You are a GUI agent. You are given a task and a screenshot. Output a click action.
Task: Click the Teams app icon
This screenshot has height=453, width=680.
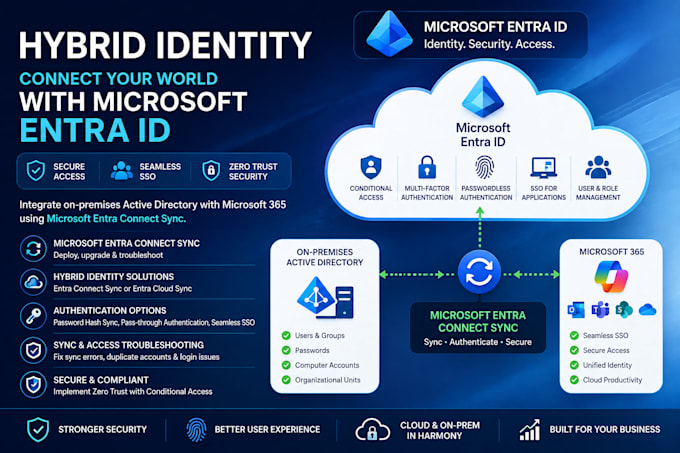click(x=600, y=310)
